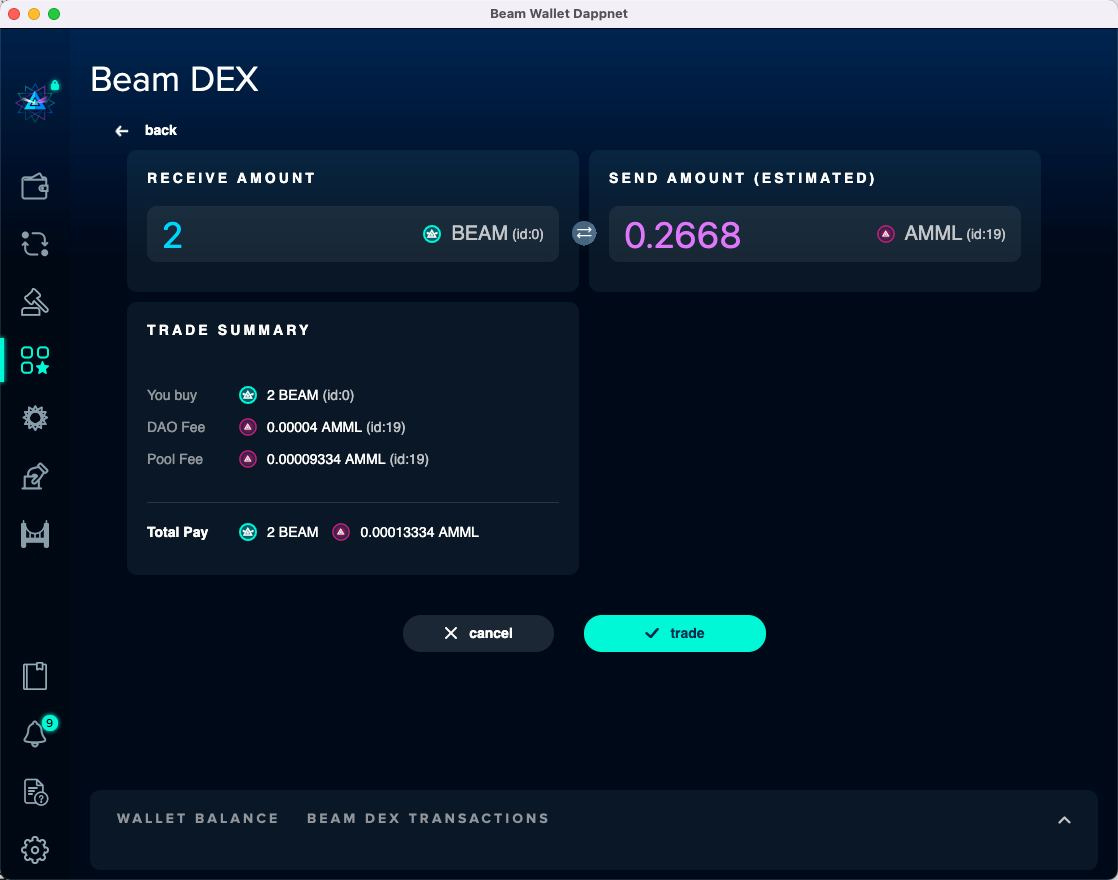Click the AMML icon in DAO Fee row
The height and width of the screenshot is (880, 1118).
(x=247, y=427)
